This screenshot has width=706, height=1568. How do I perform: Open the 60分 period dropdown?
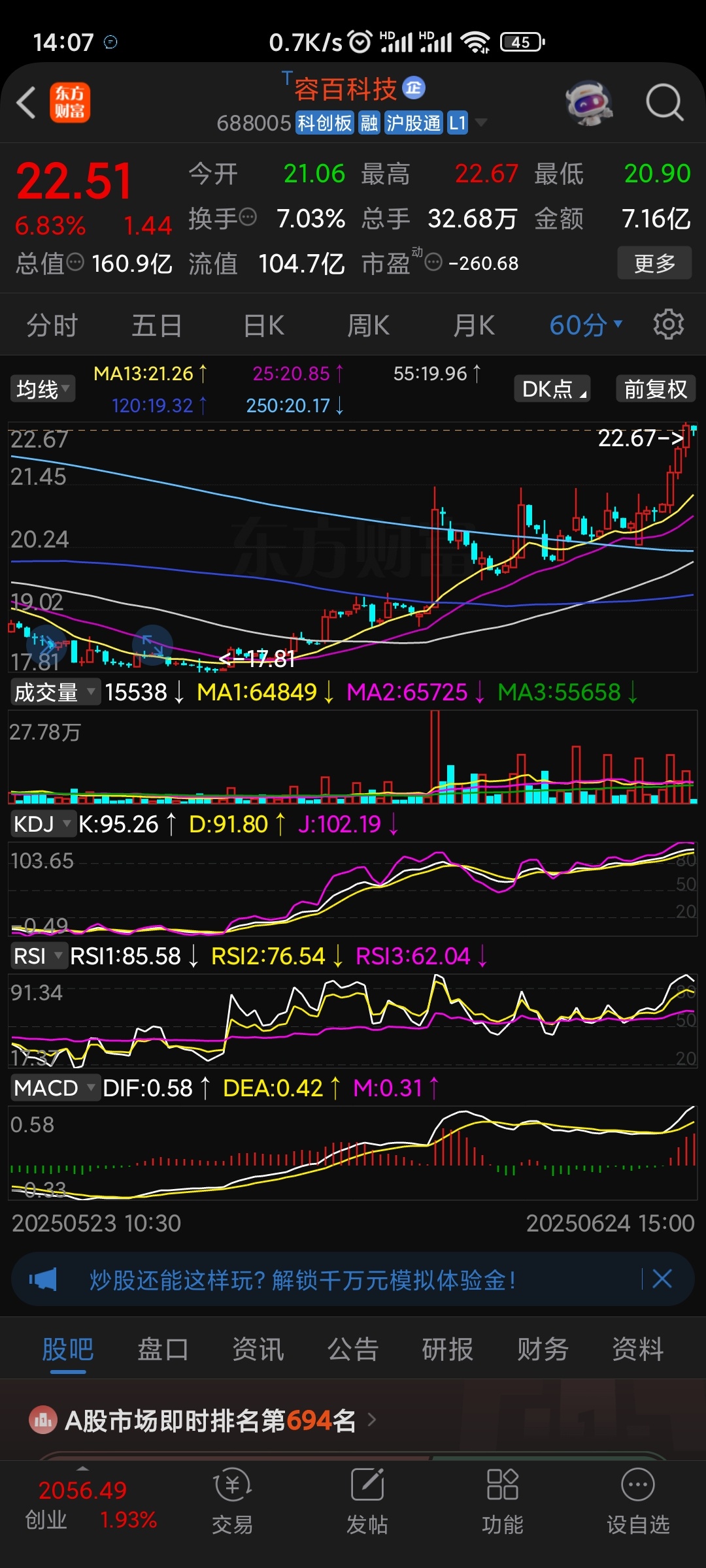coord(586,325)
